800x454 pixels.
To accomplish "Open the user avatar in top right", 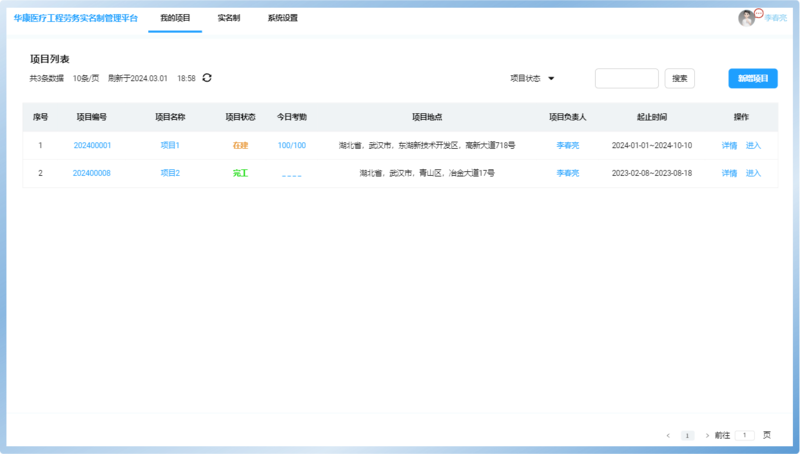I will pos(746,18).
